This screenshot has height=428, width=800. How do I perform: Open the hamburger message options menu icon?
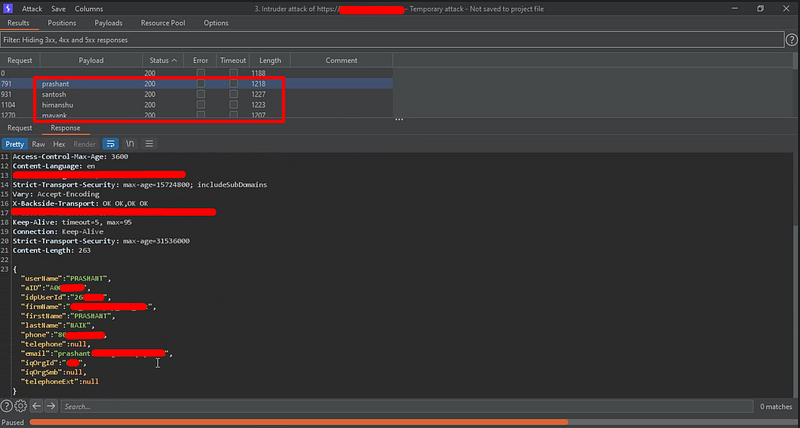click(x=149, y=144)
